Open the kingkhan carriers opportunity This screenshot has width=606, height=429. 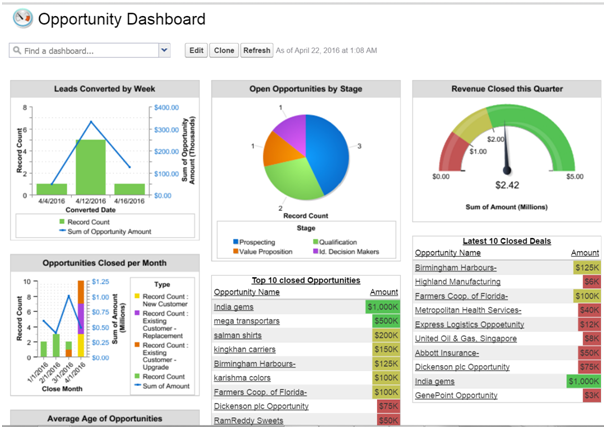tap(245, 349)
